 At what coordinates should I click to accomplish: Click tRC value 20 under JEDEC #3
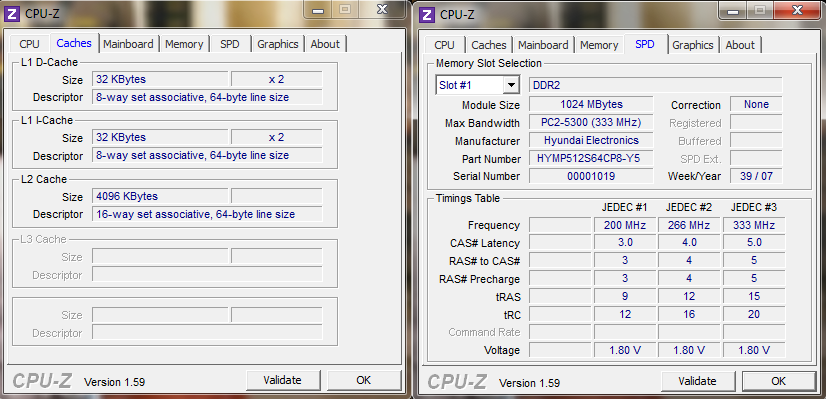754,314
